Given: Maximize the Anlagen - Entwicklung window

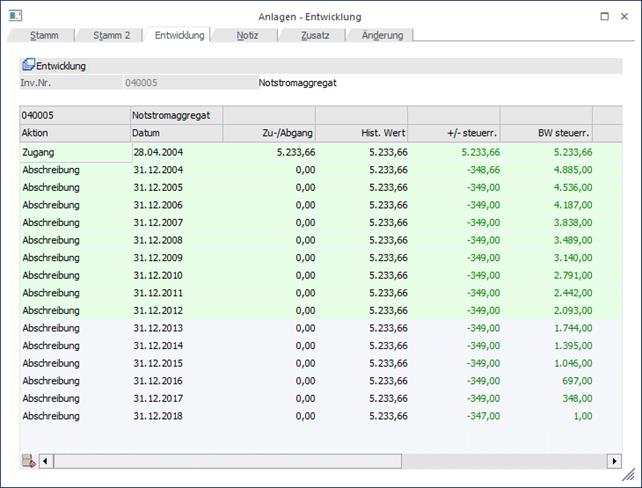Looking at the screenshot, I should (x=604, y=16).
